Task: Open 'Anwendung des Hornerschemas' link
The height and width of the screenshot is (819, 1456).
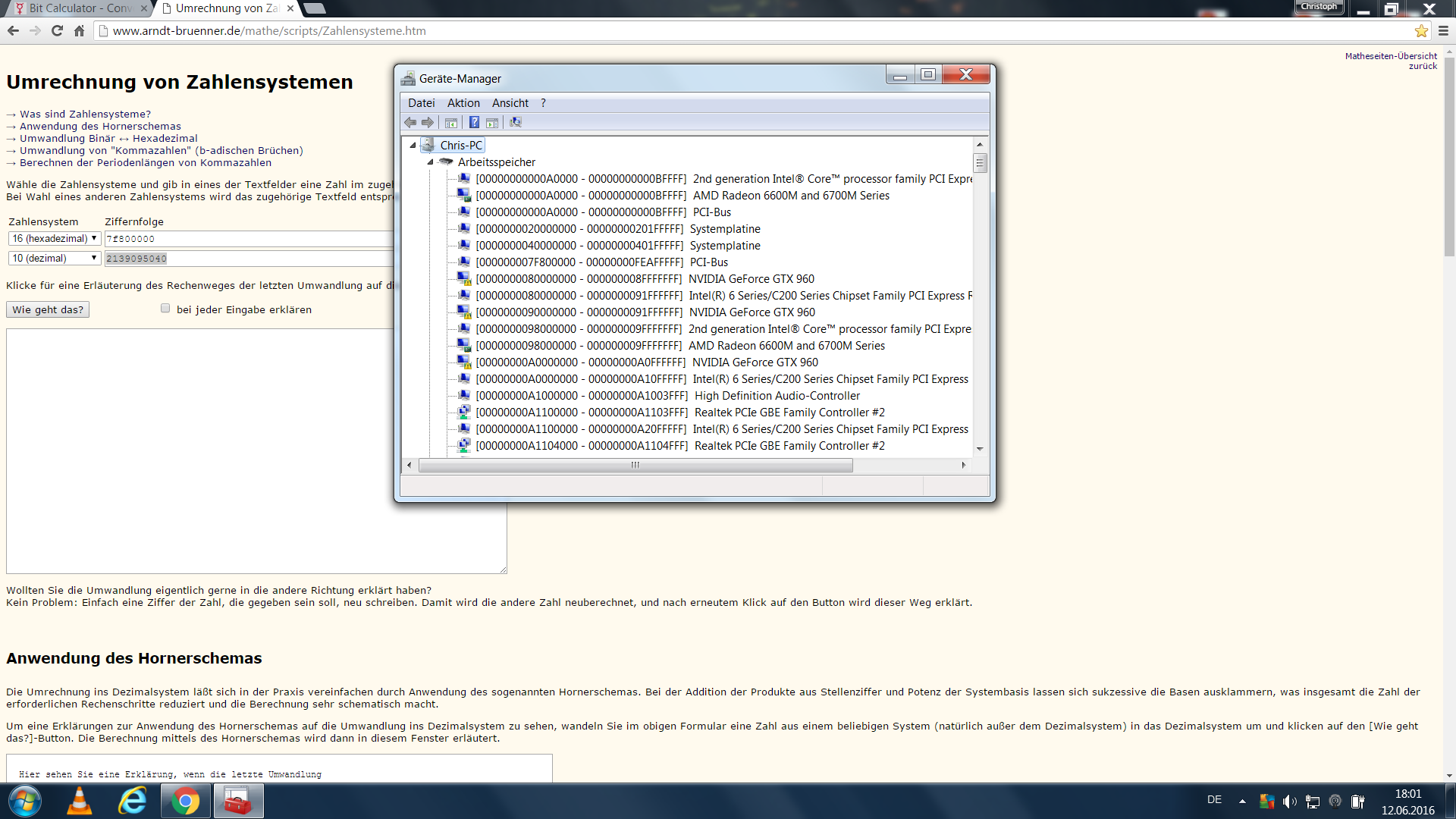Action: 100,127
